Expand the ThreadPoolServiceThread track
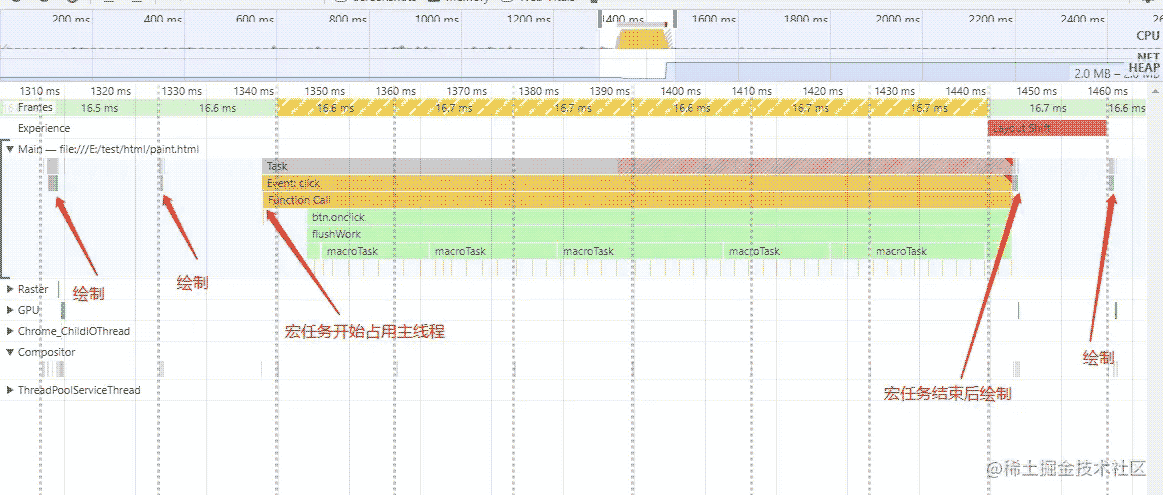This screenshot has height=495, width=1163. 10,390
